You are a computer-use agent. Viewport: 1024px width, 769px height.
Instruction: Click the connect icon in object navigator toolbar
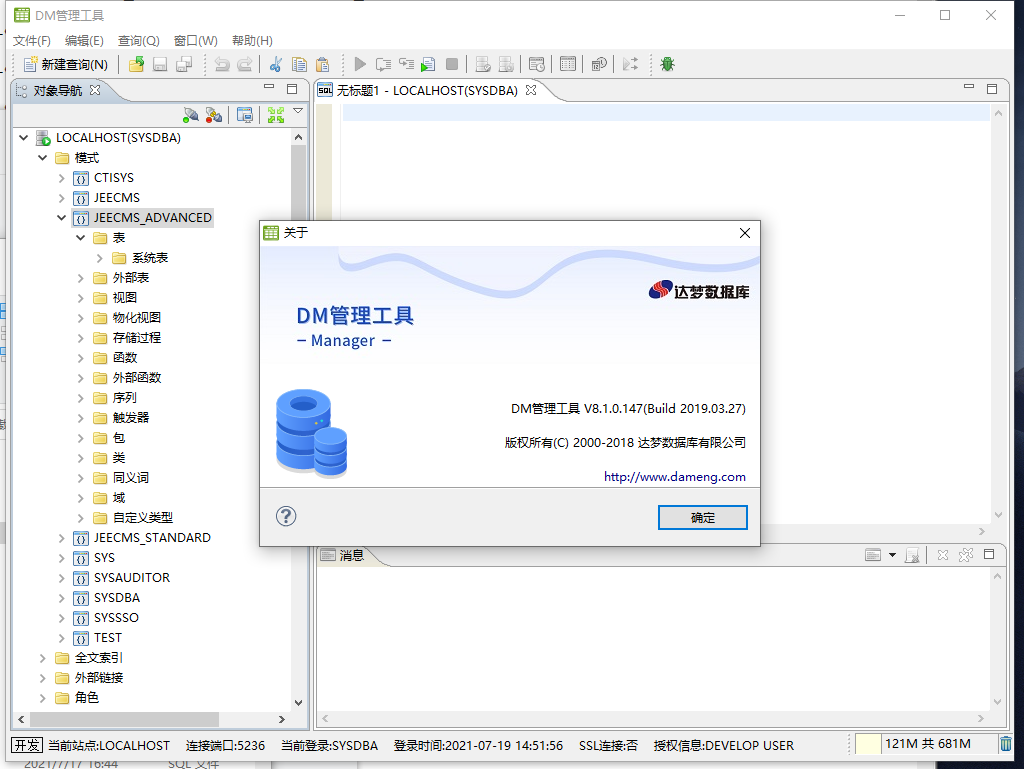click(x=191, y=115)
